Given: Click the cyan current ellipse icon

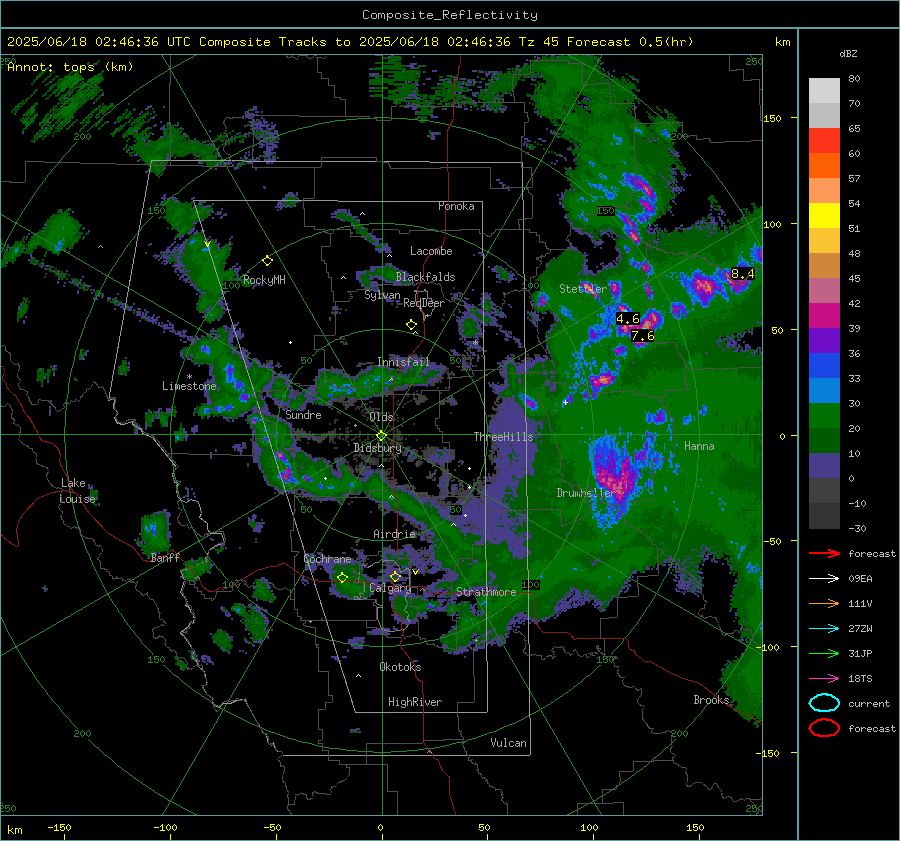Looking at the screenshot, I should pos(824,703).
